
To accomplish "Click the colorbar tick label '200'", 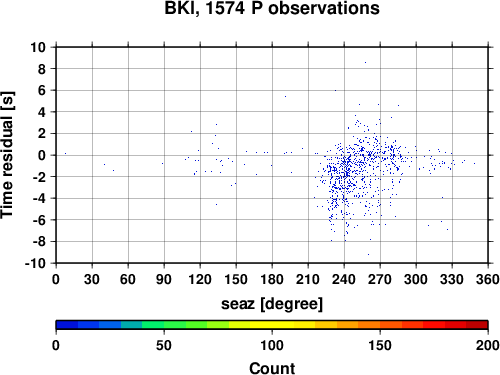I will [487, 345].
